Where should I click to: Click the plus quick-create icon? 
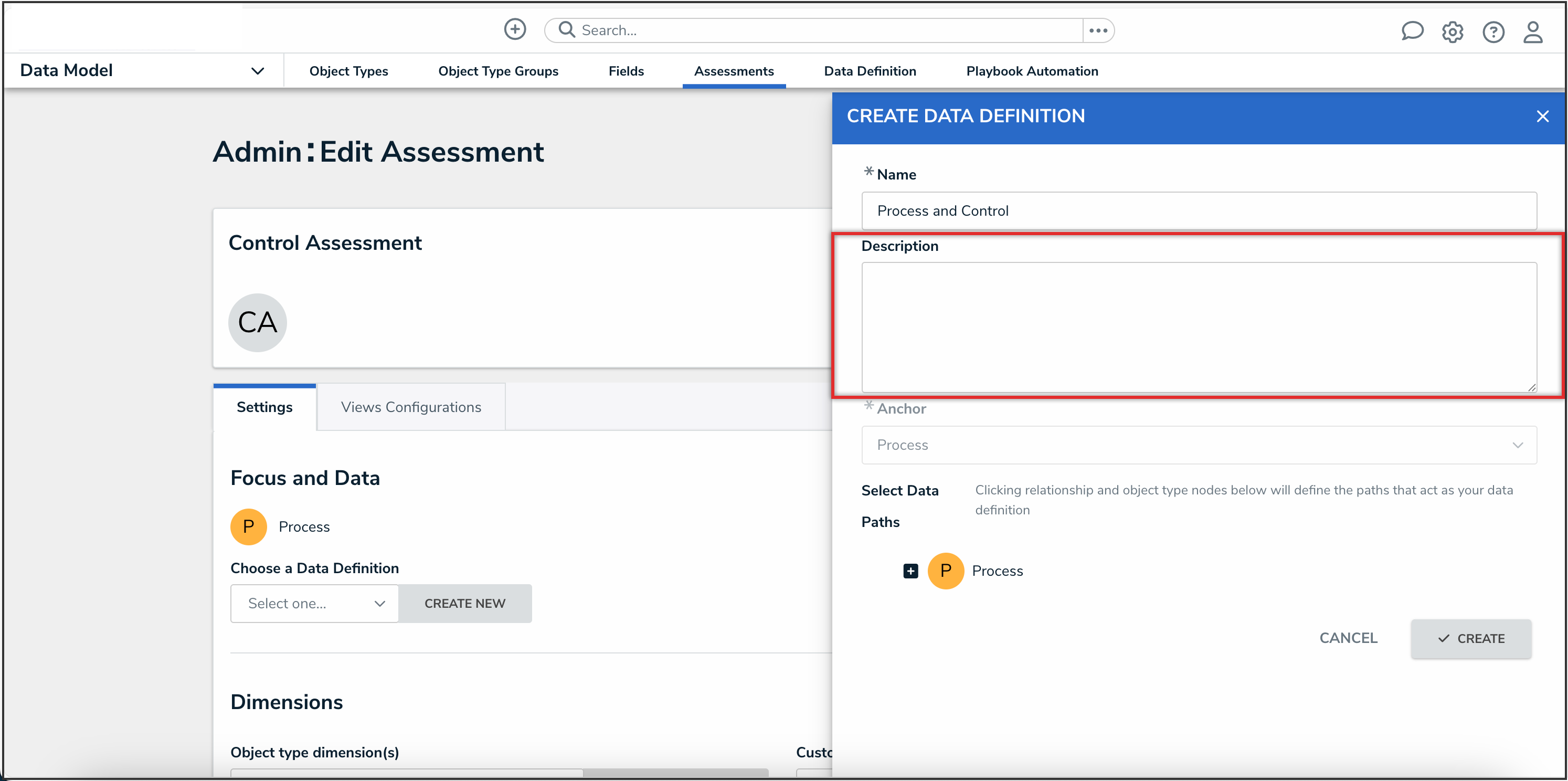pyautogui.click(x=514, y=29)
